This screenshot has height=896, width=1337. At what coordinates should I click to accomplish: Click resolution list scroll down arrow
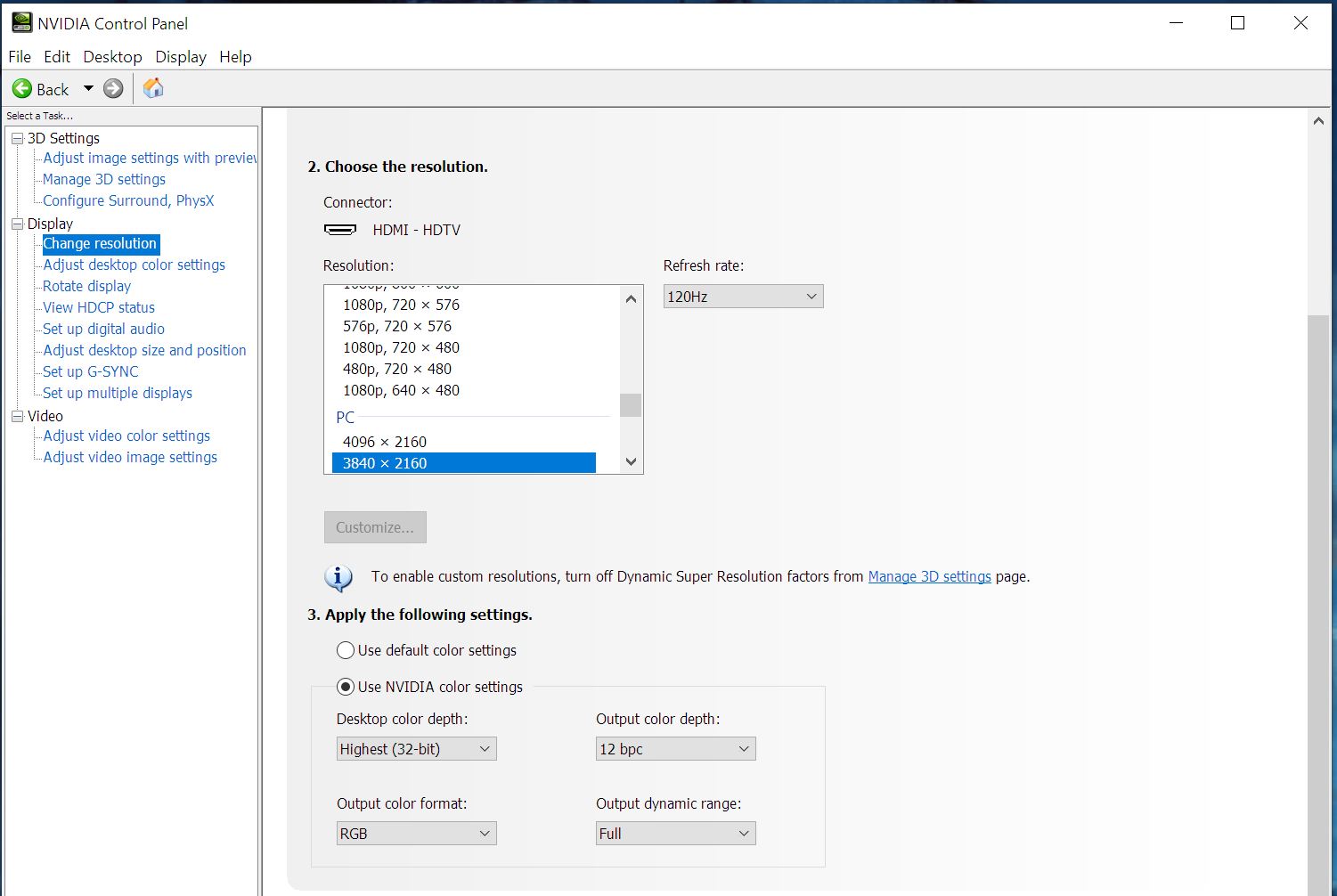pos(631,461)
